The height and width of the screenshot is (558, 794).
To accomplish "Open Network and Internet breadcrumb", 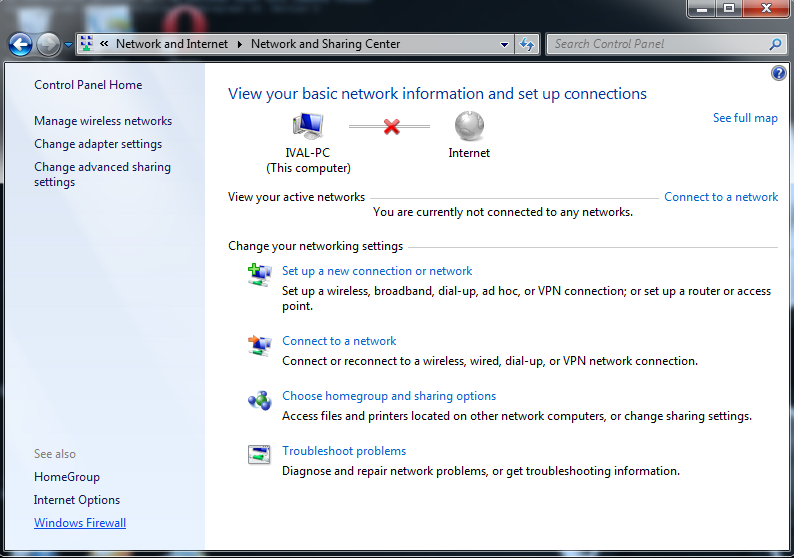I will [172, 44].
